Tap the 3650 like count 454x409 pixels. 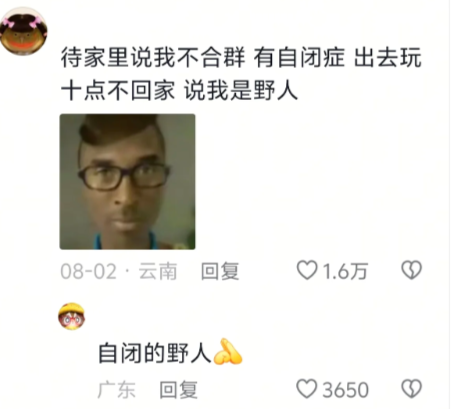point(345,390)
